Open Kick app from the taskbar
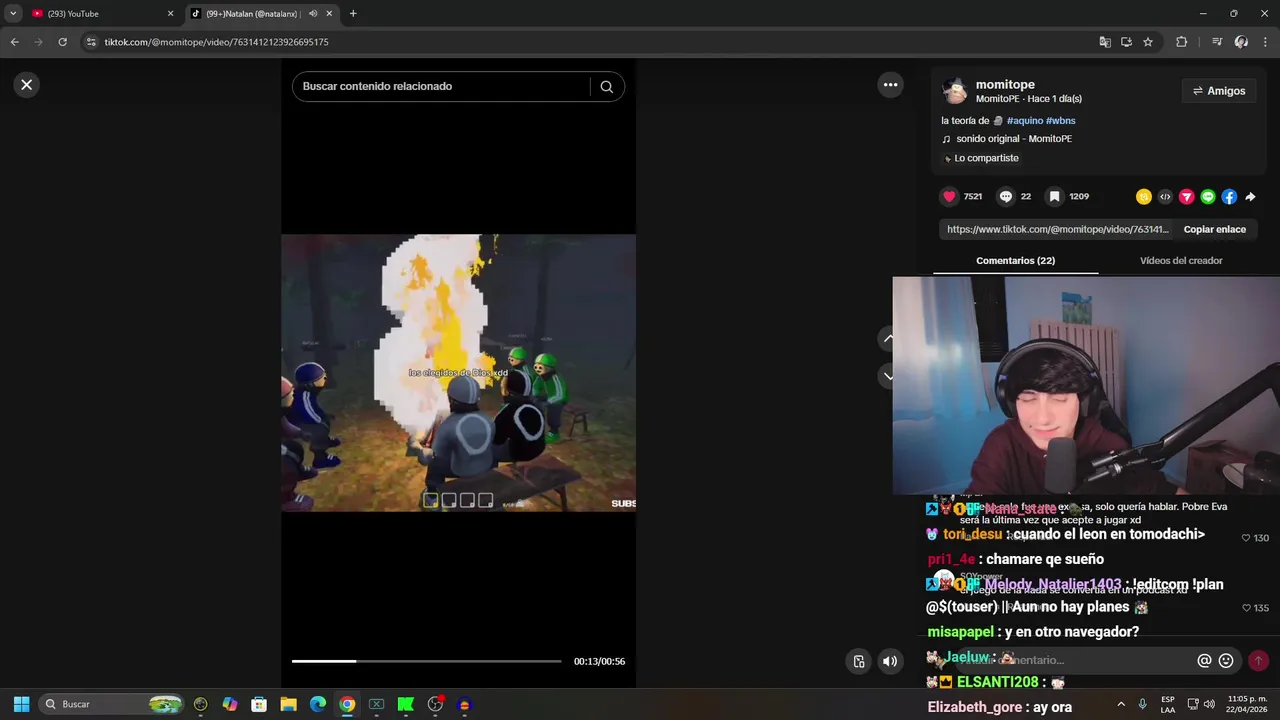The width and height of the screenshot is (1280, 720). [405, 704]
